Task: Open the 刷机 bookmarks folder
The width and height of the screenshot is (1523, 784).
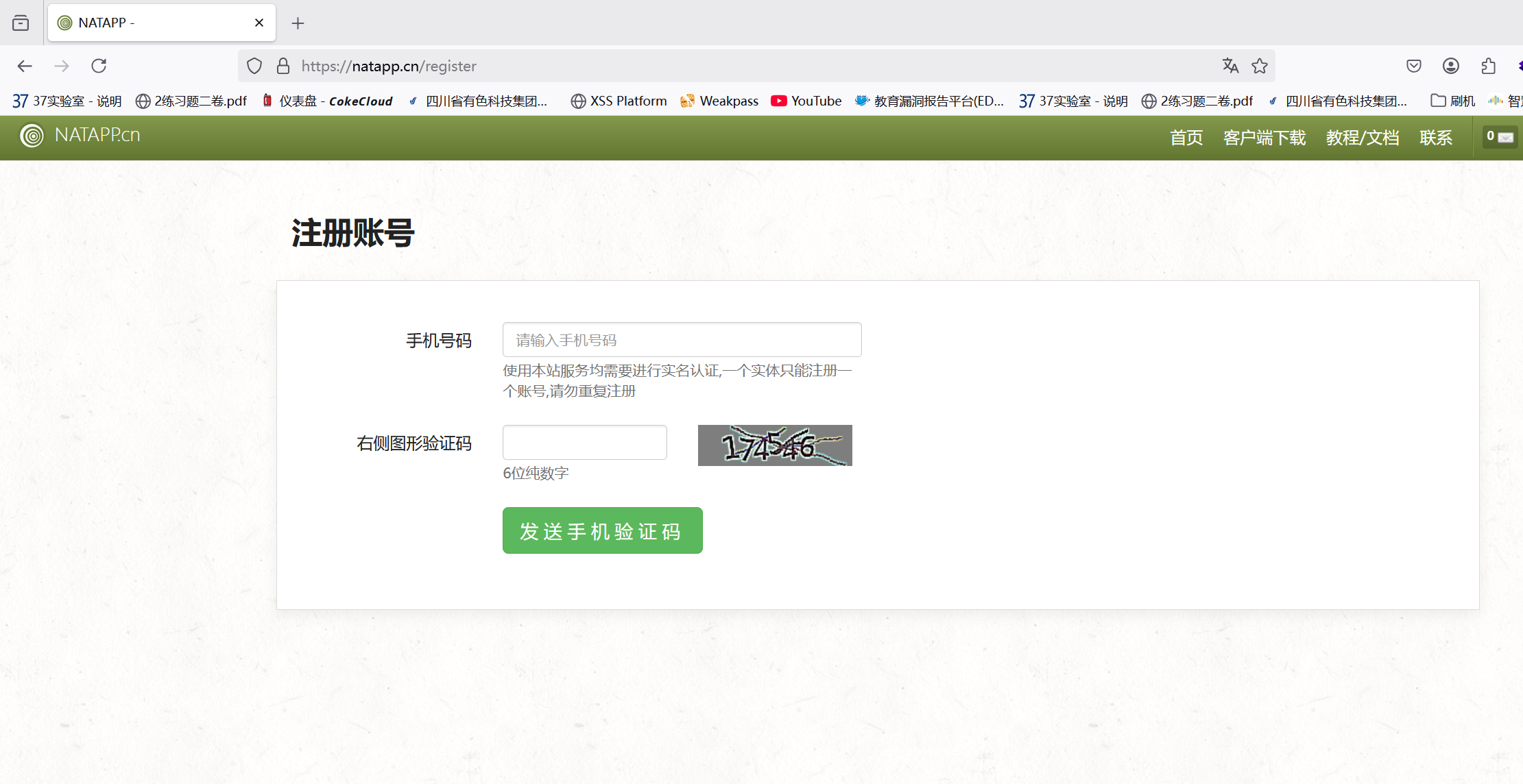Action: tap(1453, 101)
